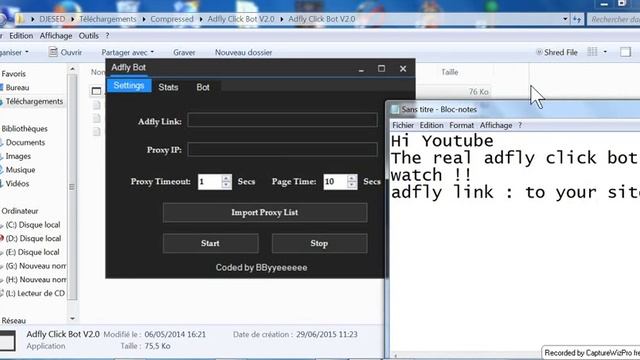
Task: Open the Partager avec dropdown
Action: click(128, 52)
